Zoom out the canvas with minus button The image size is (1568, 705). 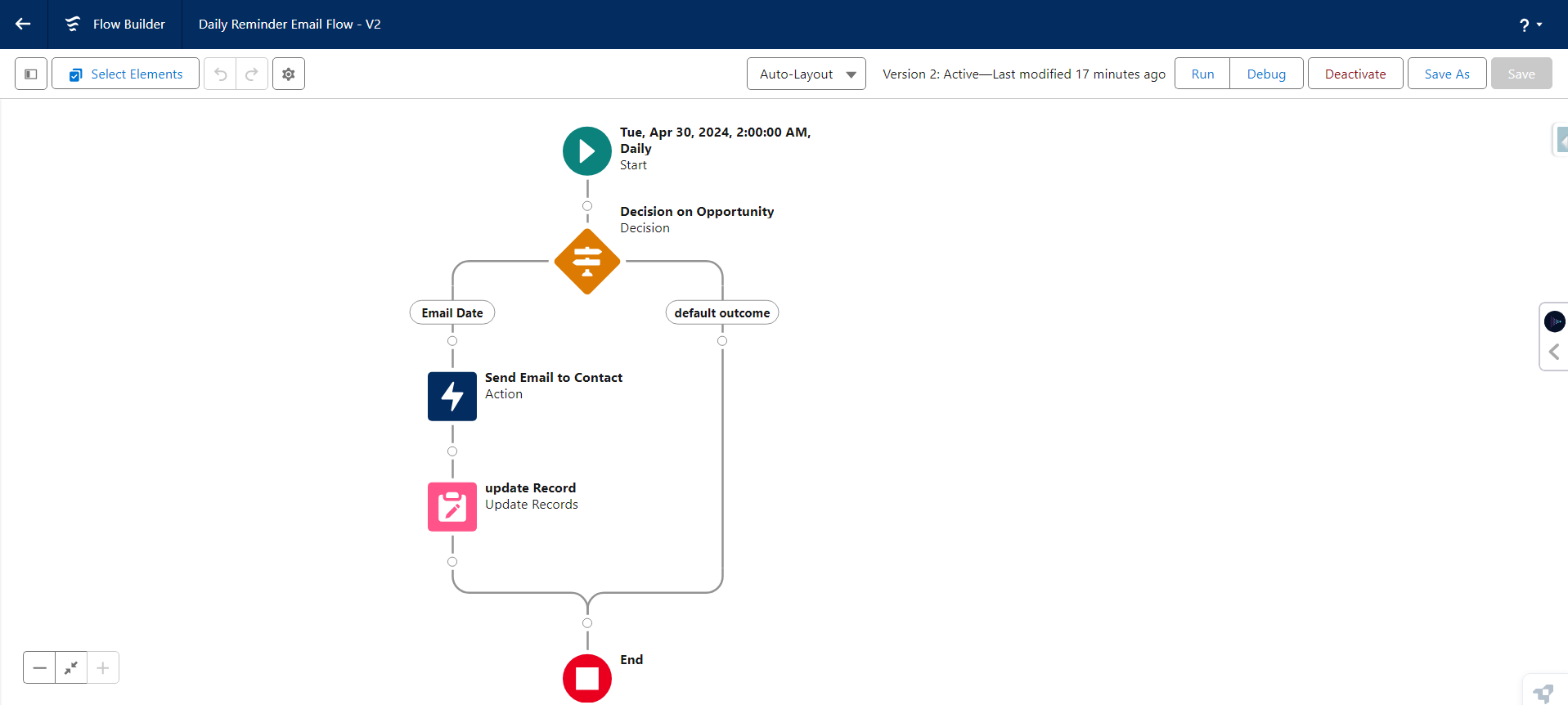(x=39, y=667)
